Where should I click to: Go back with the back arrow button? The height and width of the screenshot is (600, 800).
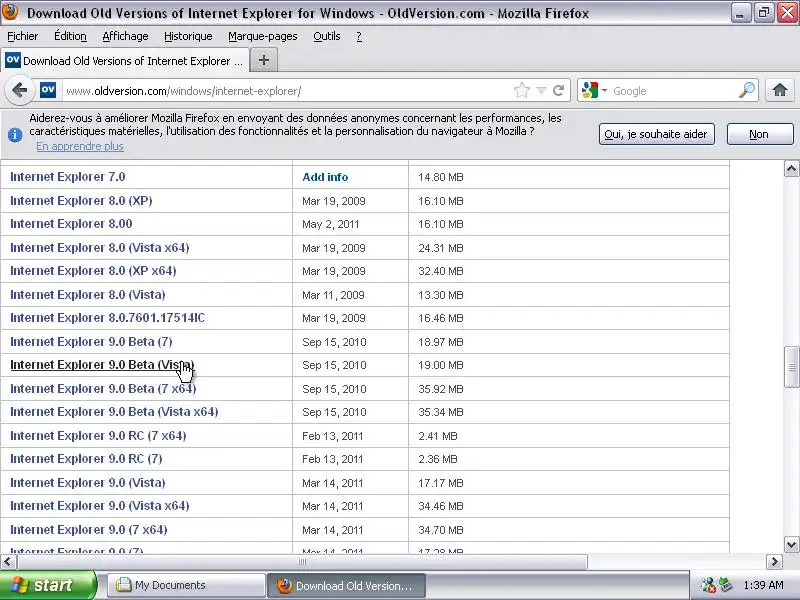point(19,91)
